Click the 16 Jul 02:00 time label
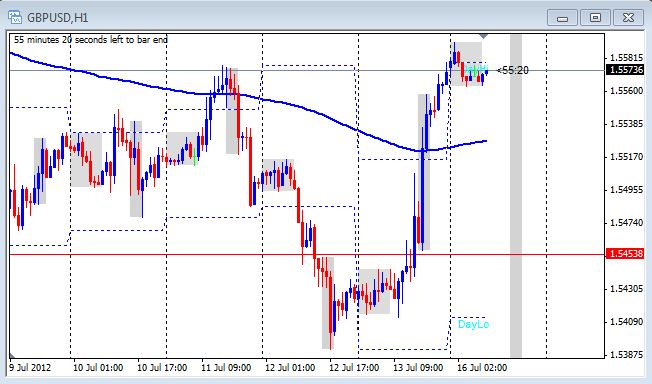Screen dimensions: 652x384 tap(482, 368)
